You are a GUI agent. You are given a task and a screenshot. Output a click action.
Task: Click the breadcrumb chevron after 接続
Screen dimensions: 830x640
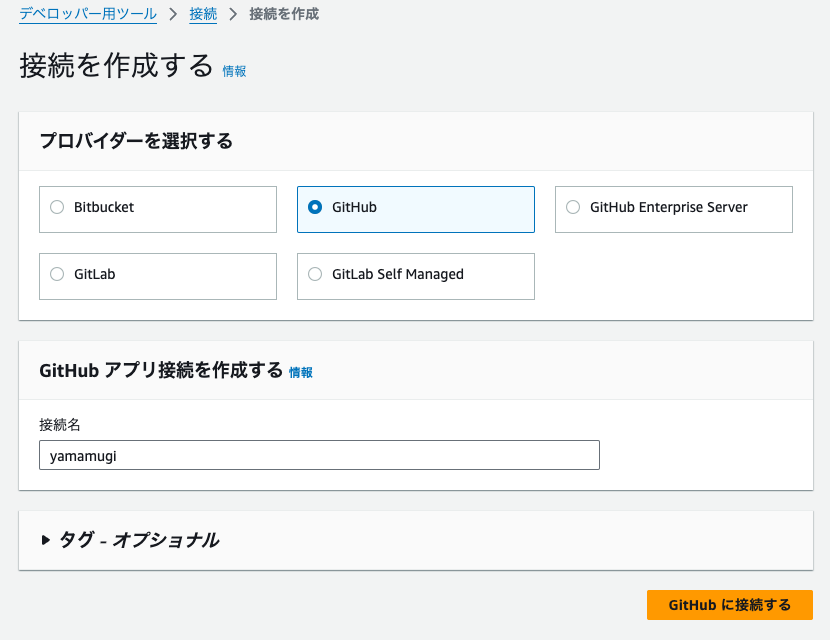tap(233, 14)
